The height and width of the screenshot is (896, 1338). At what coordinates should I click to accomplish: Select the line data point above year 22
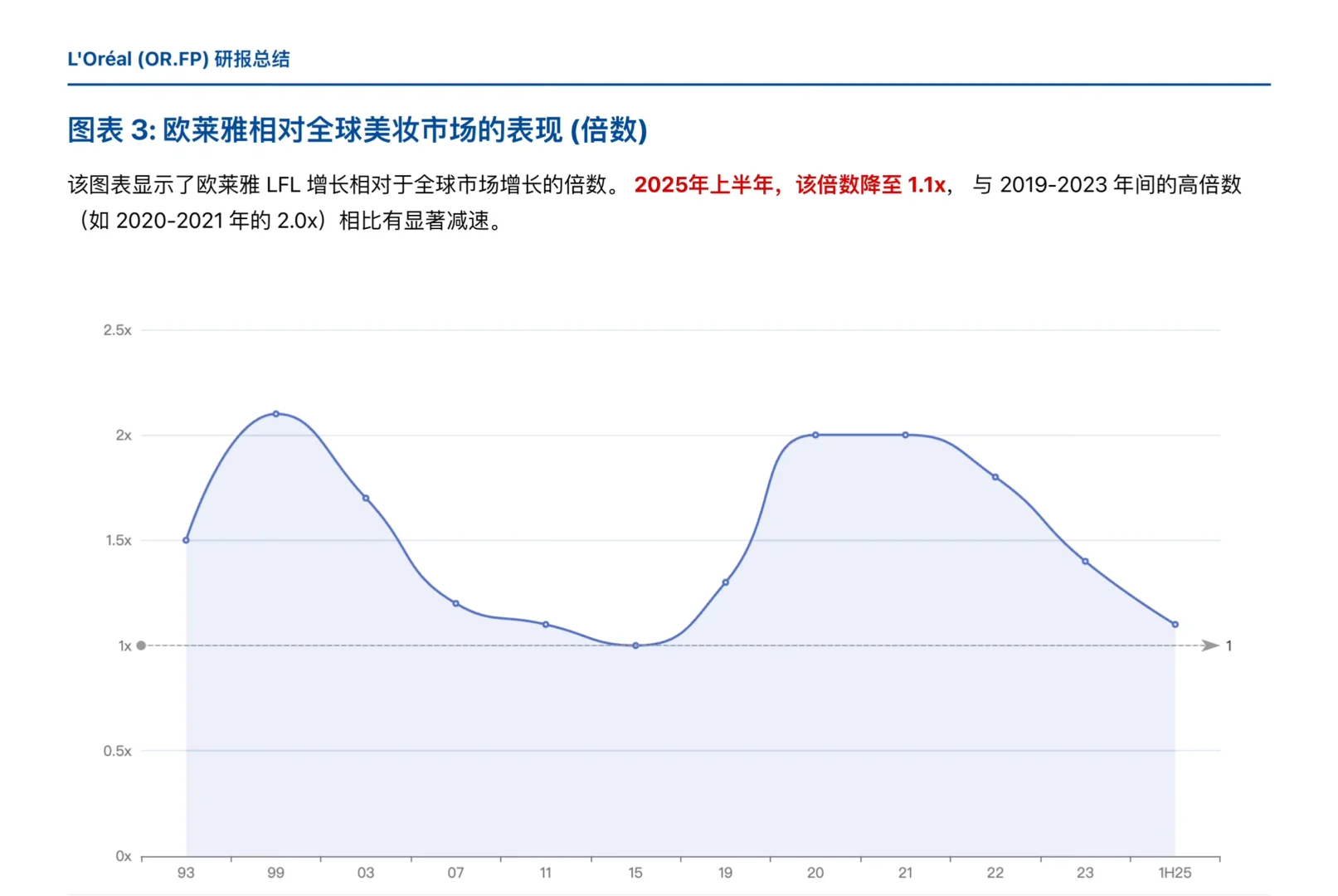point(995,477)
